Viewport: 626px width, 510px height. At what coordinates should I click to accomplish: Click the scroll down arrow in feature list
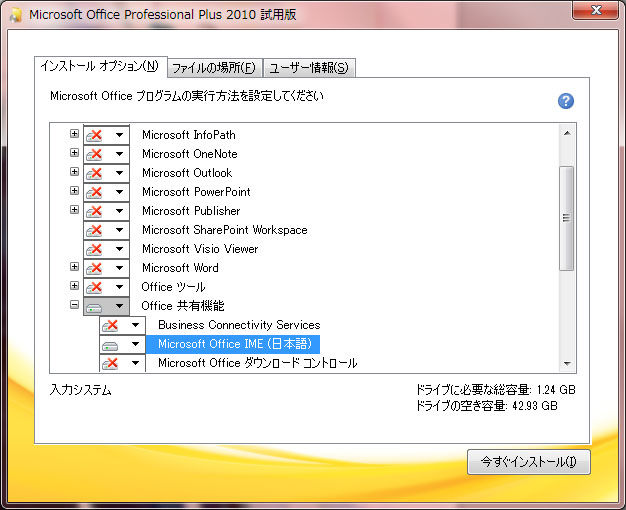click(x=567, y=363)
